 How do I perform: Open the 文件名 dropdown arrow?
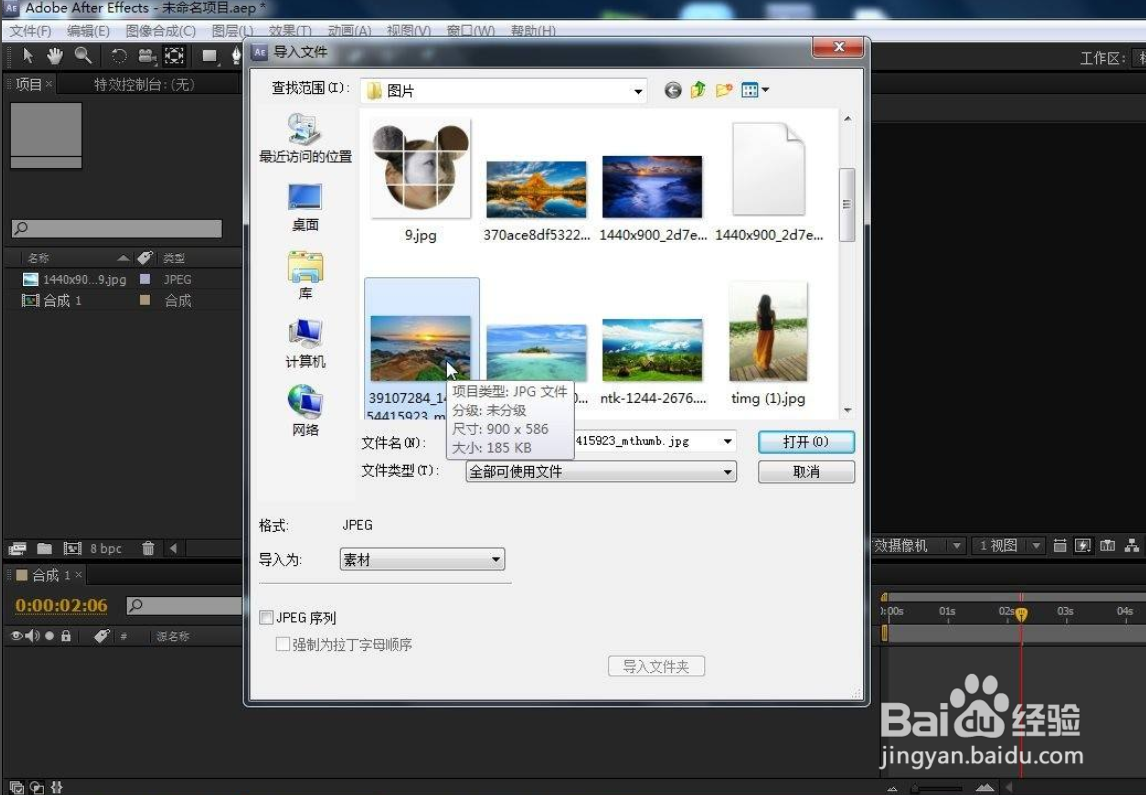coord(727,441)
